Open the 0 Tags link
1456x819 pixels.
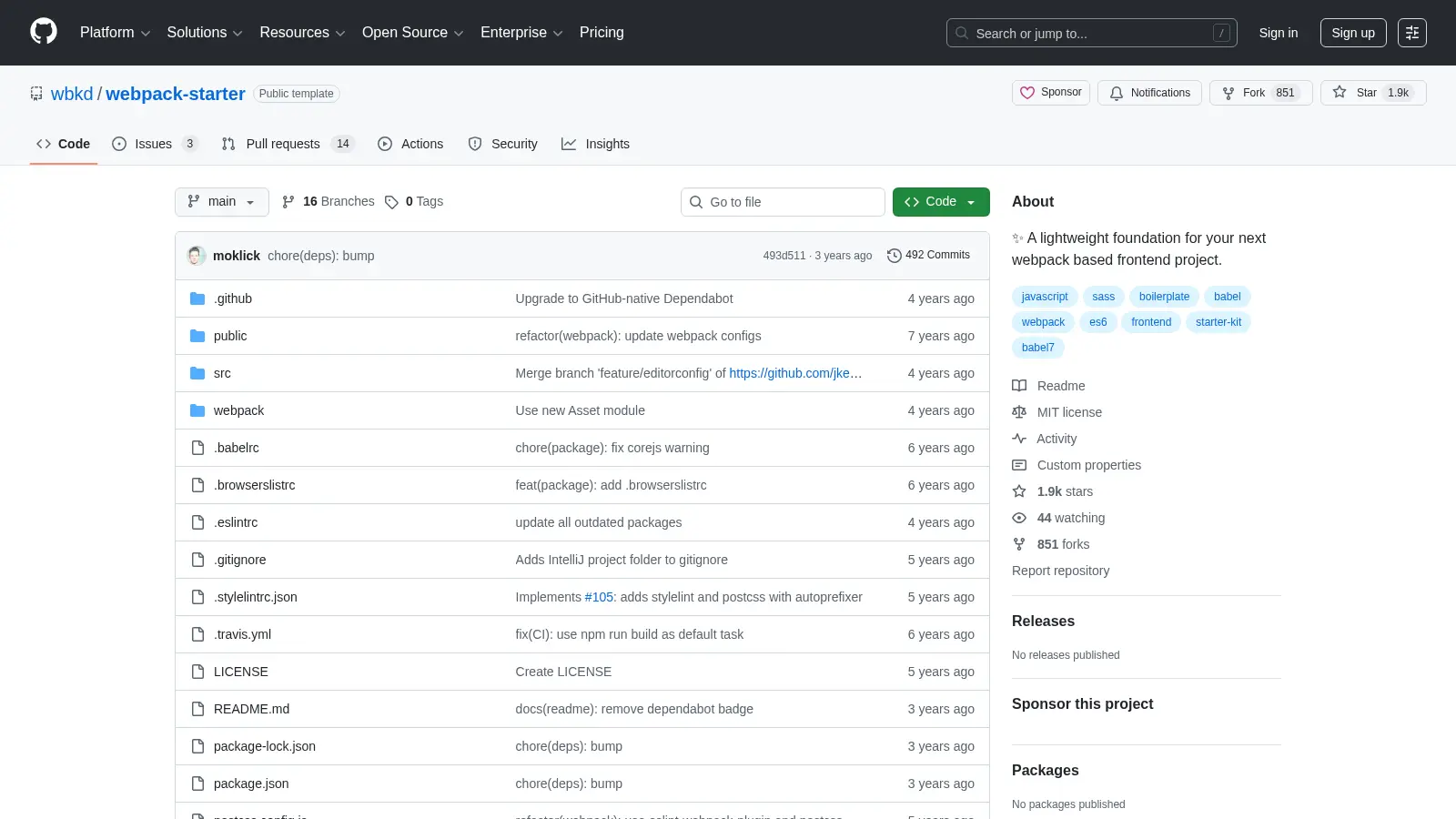[x=414, y=201]
